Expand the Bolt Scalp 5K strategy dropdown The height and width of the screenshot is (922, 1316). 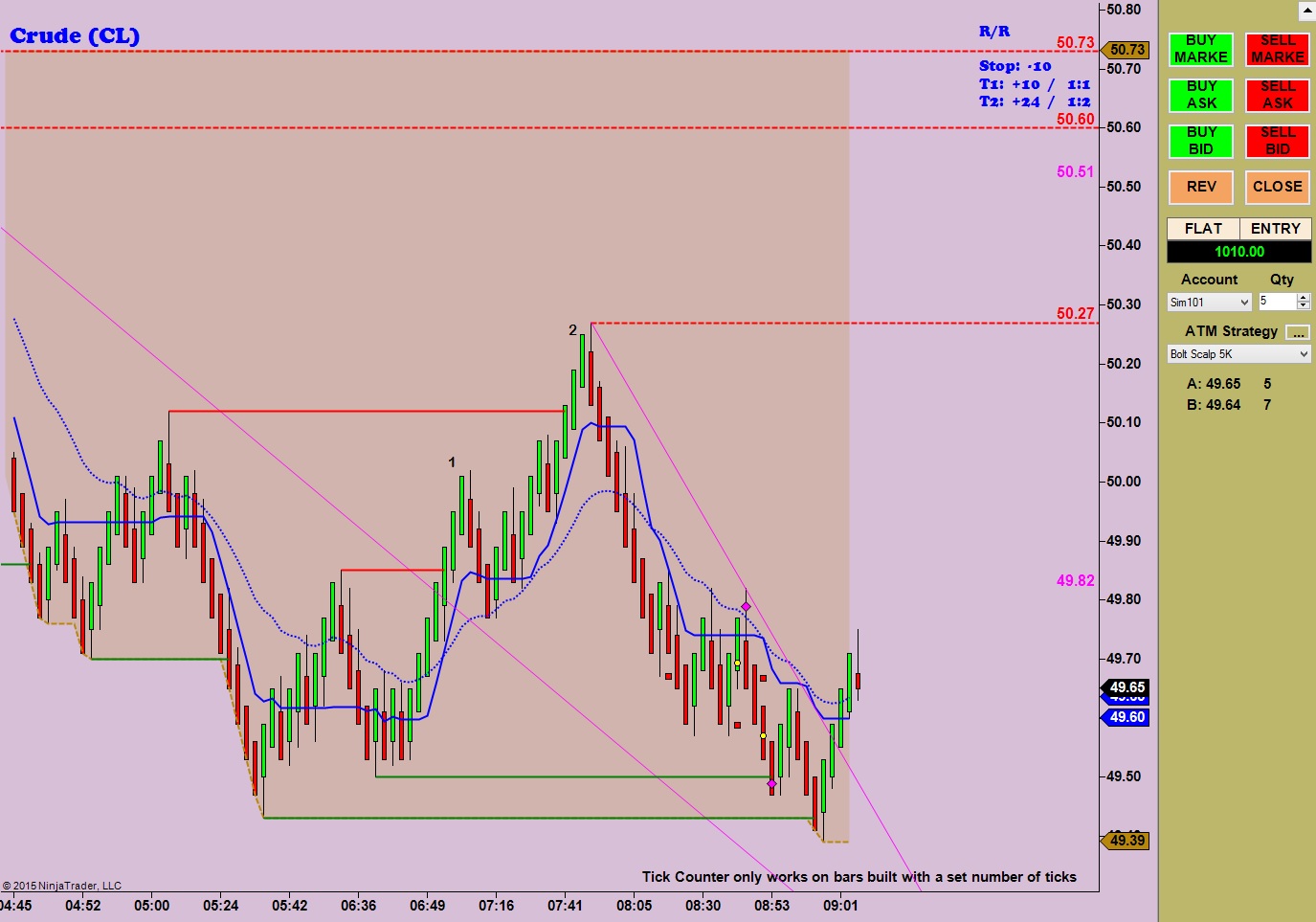(1238, 354)
